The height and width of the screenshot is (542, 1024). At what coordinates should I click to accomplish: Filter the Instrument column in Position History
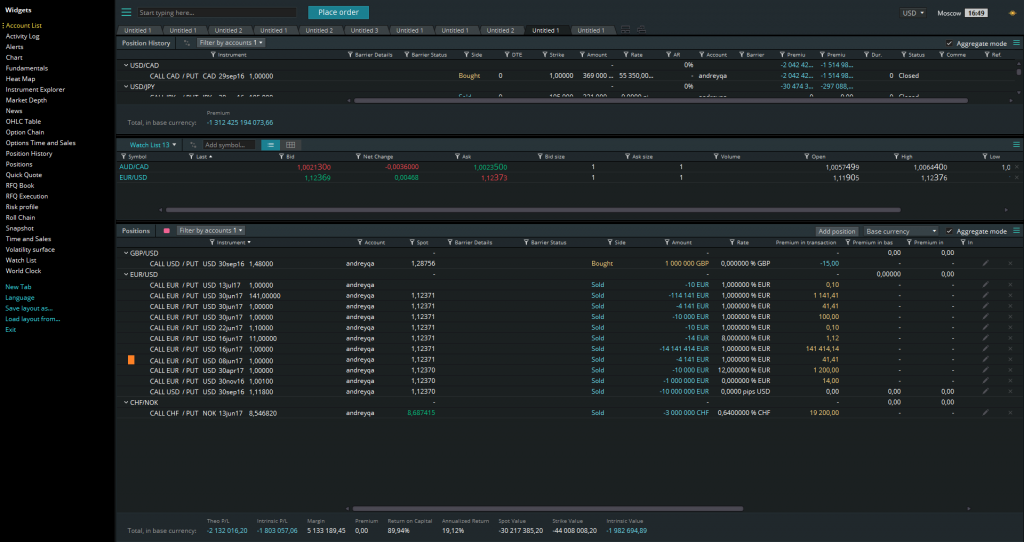tap(214, 55)
